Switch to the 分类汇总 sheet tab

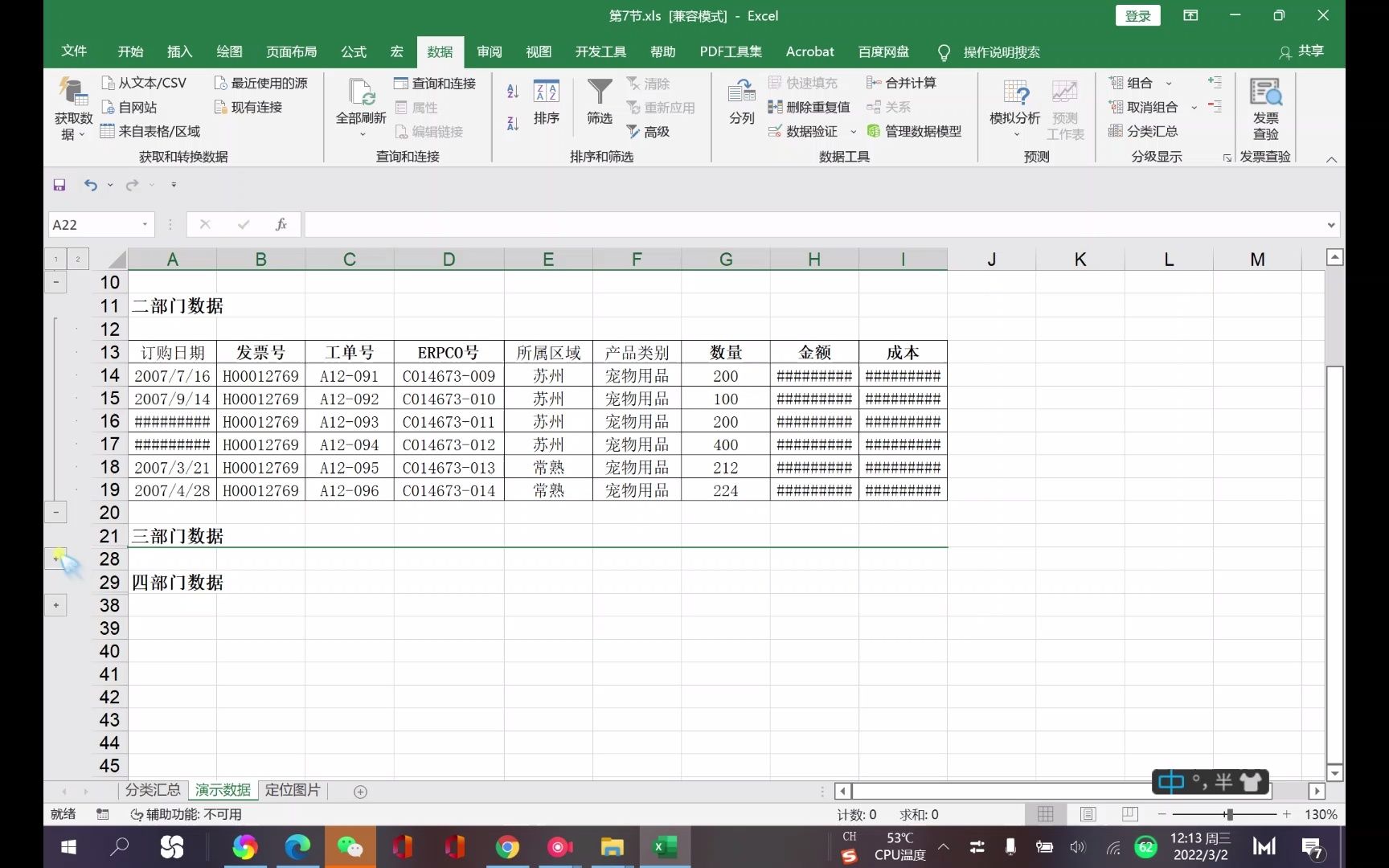tap(153, 790)
